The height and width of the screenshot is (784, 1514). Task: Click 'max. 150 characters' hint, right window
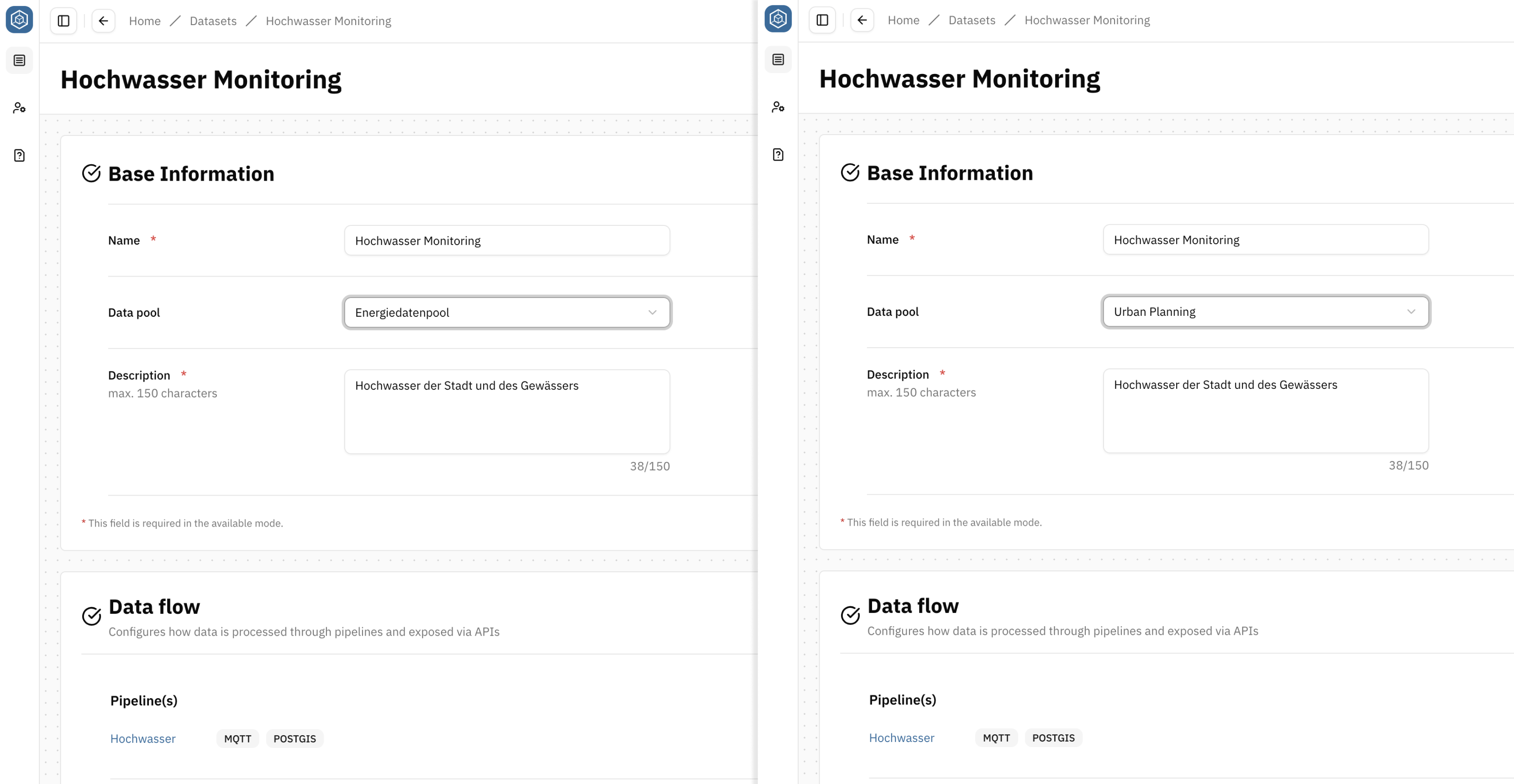click(921, 392)
